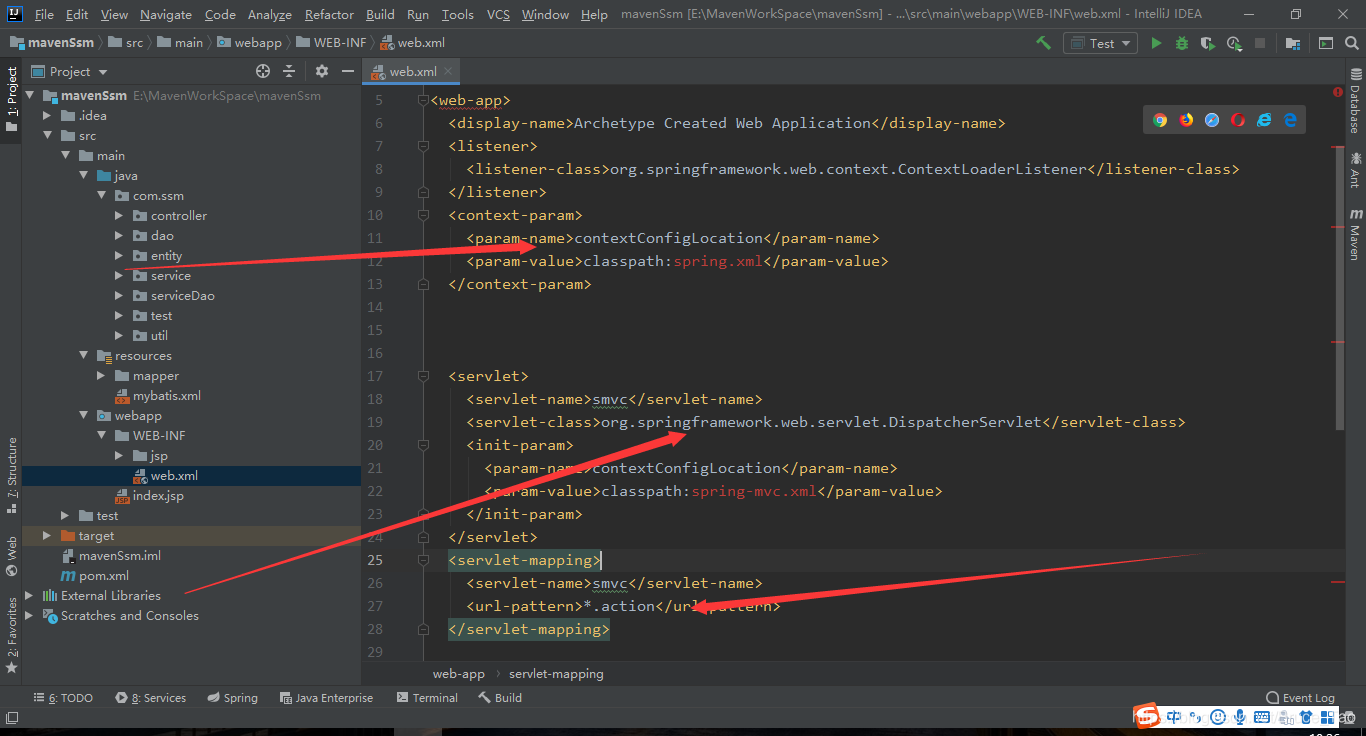Screen dimensions: 1366x736
Task: Expand the target folder
Action: pyautogui.click(x=47, y=535)
